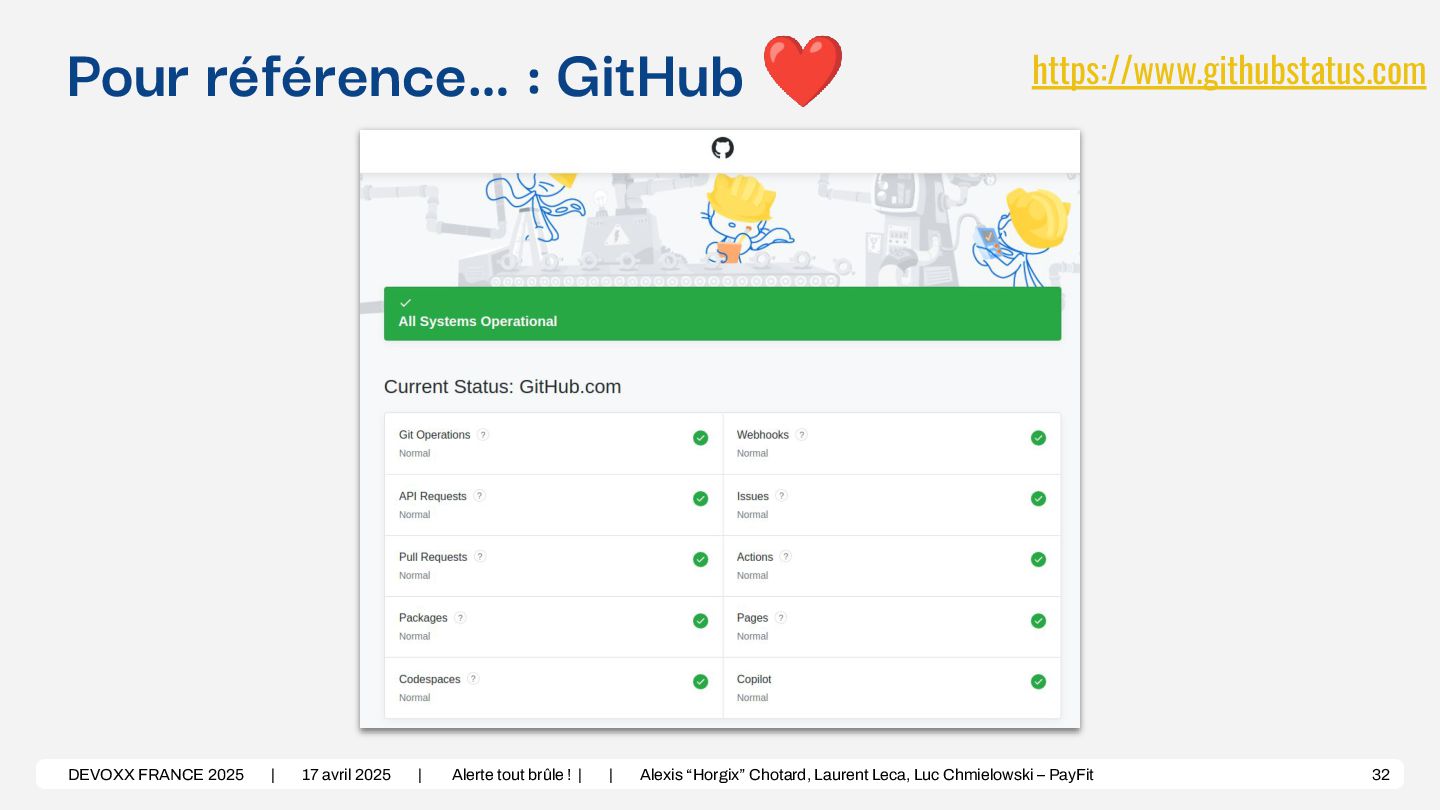Click the Normal status under Git Operations
This screenshot has height=810, width=1440.
pos(414,454)
